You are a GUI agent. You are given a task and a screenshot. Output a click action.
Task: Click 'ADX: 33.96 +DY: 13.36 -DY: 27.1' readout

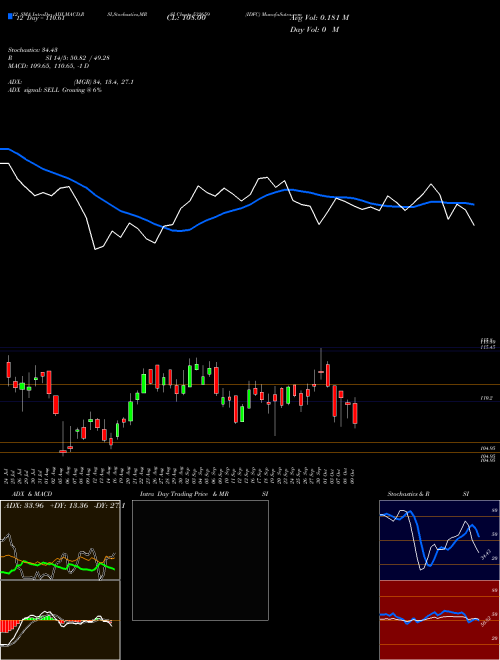[64, 506]
